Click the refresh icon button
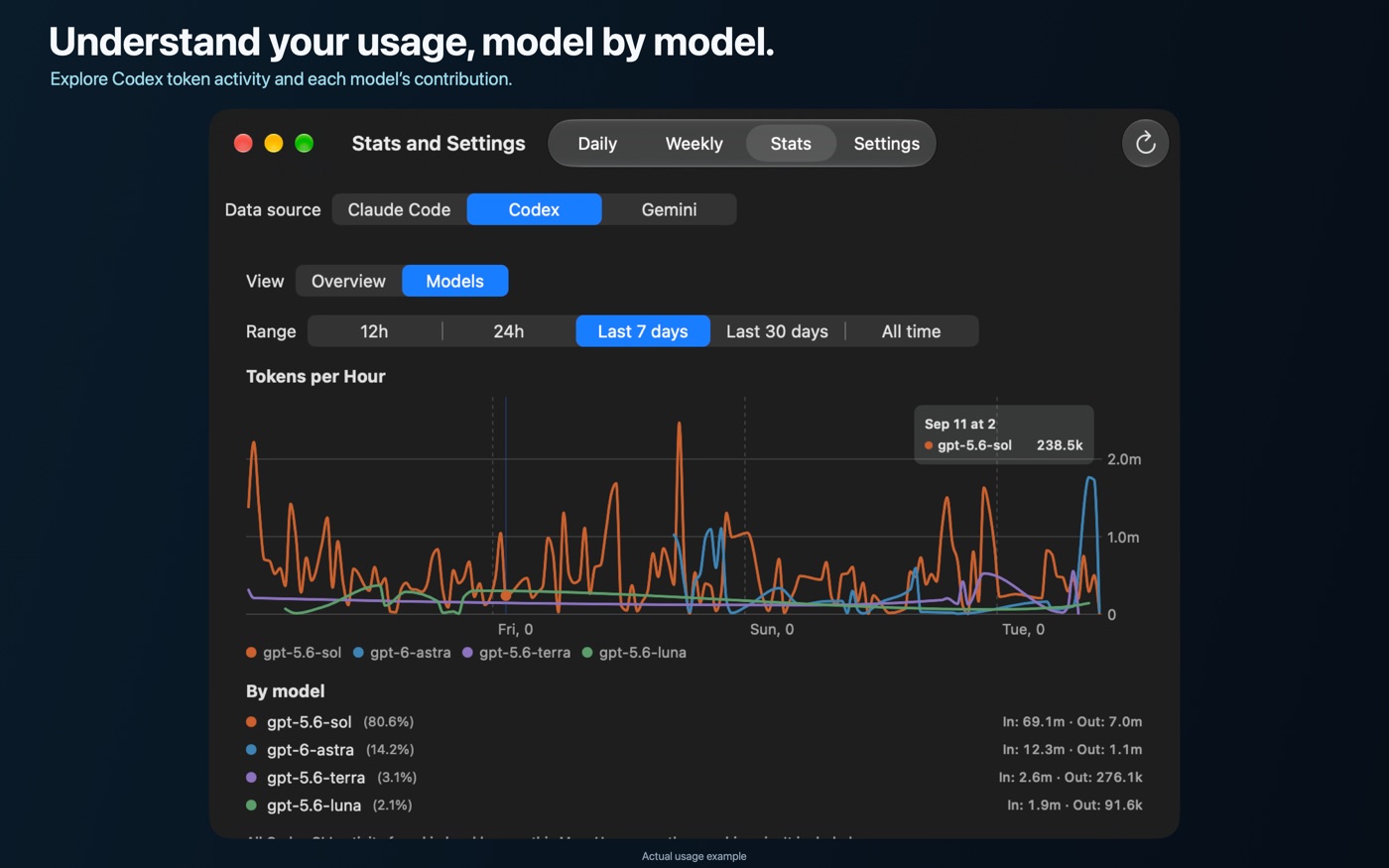1389x868 pixels. point(1145,144)
